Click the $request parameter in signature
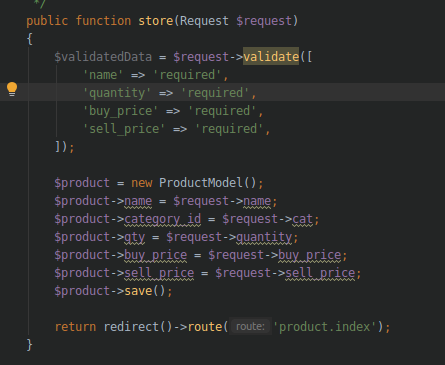The width and height of the screenshot is (445, 365). (x=264, y=21)
